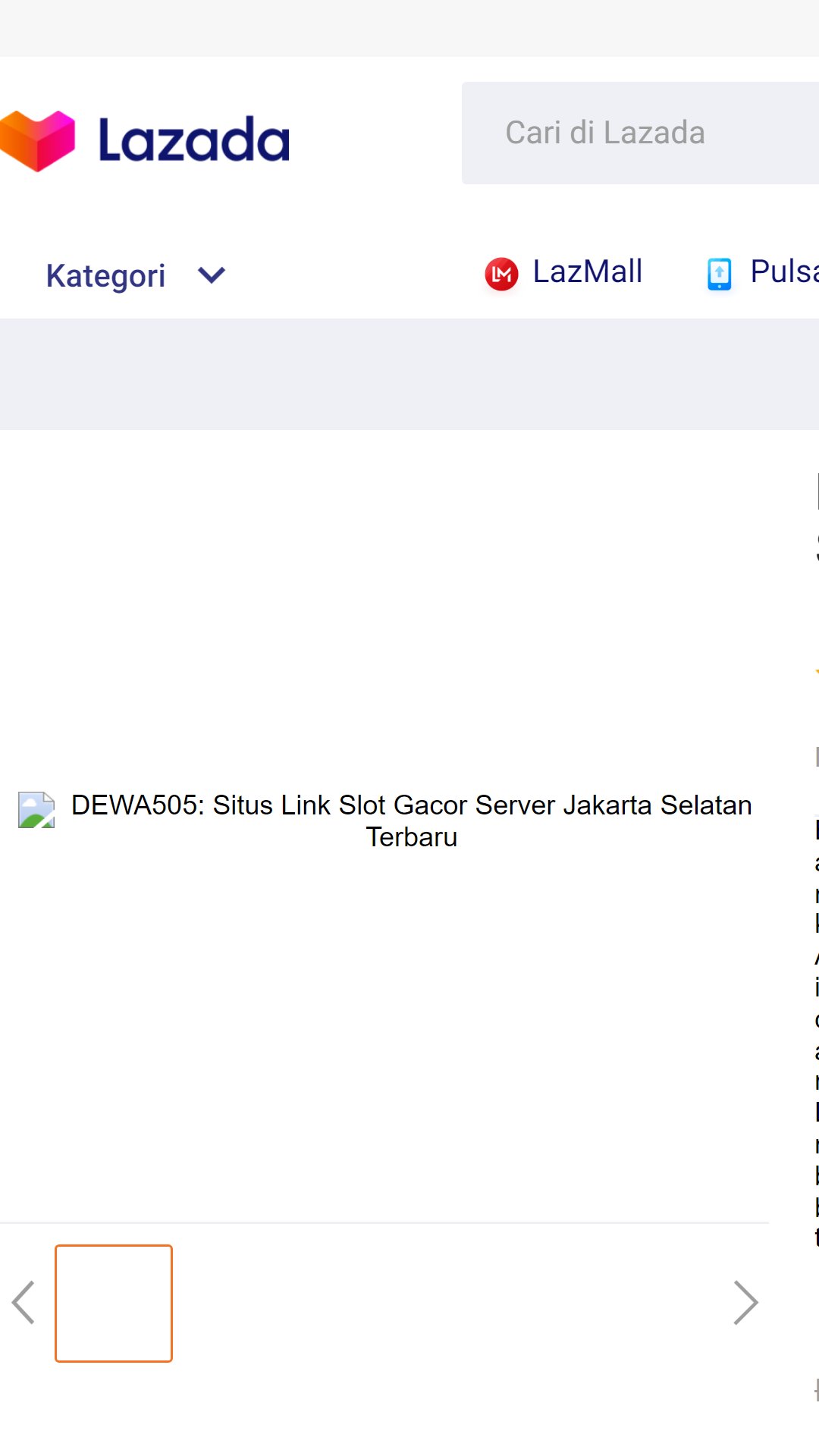Select the highlighted orange-bordered product thumbnail

pyautogui.click(x=114, y=1304)
